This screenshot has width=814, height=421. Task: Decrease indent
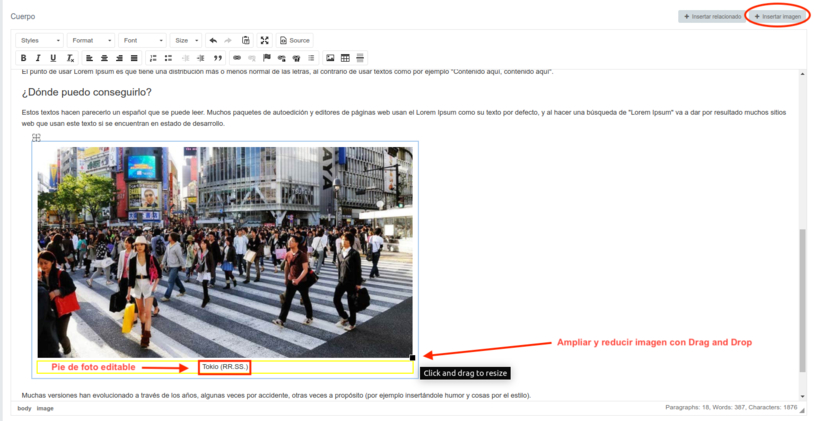click(185, 58)
